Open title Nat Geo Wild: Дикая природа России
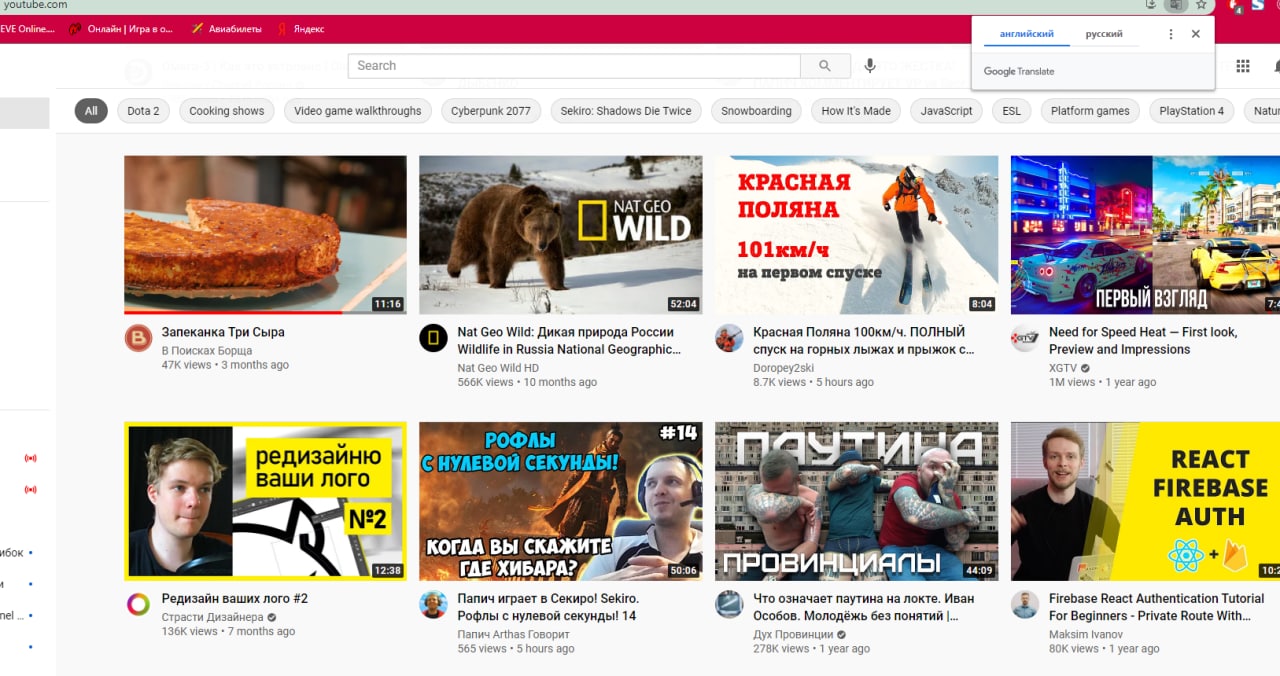 [569, 340]
